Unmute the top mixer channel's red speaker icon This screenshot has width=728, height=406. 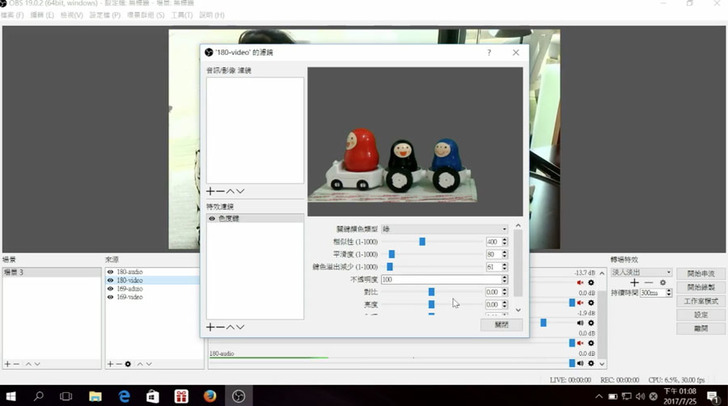pos(580,283)
